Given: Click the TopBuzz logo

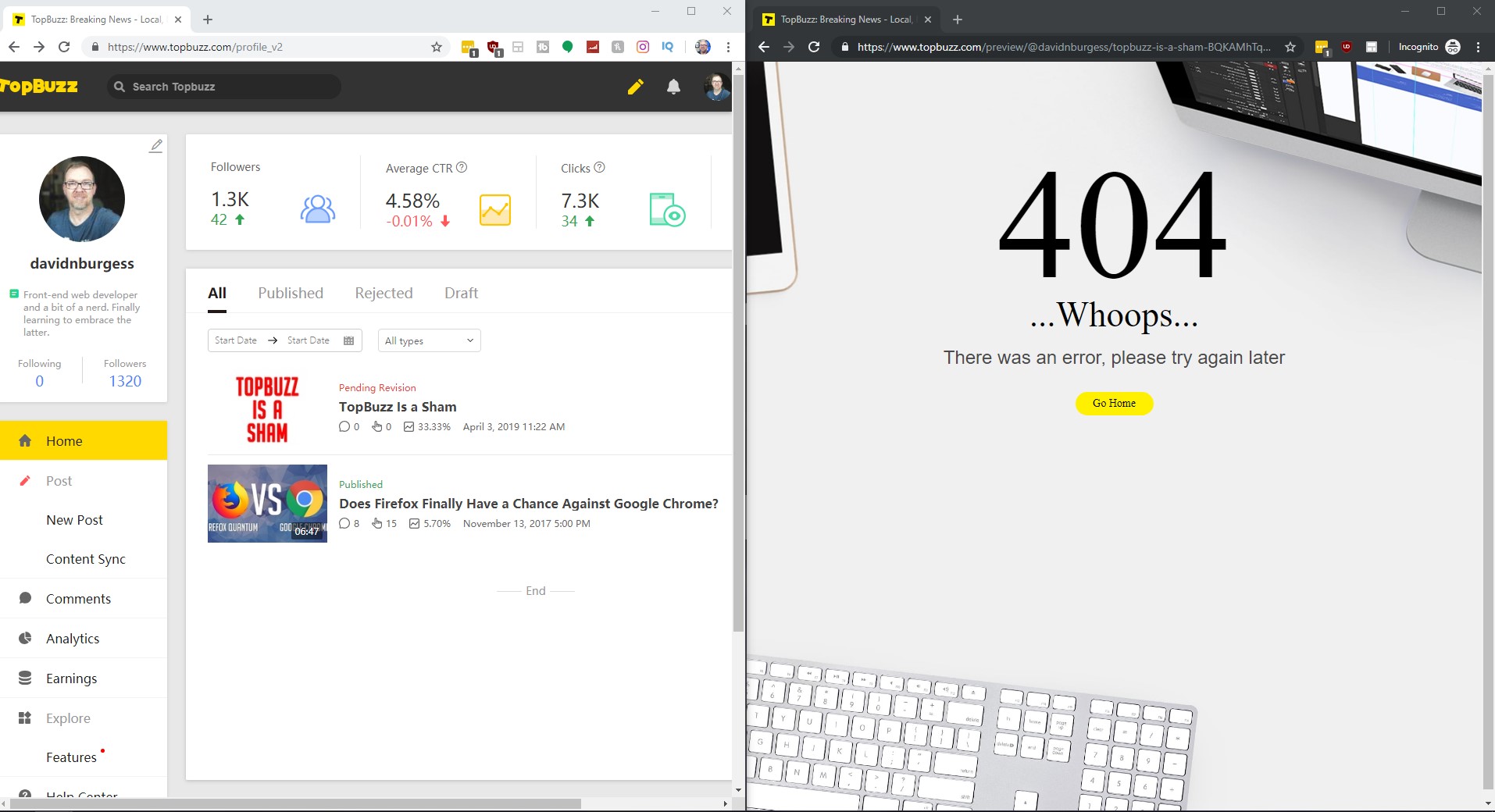Looking at the screenshot, I should coord(39,86).
